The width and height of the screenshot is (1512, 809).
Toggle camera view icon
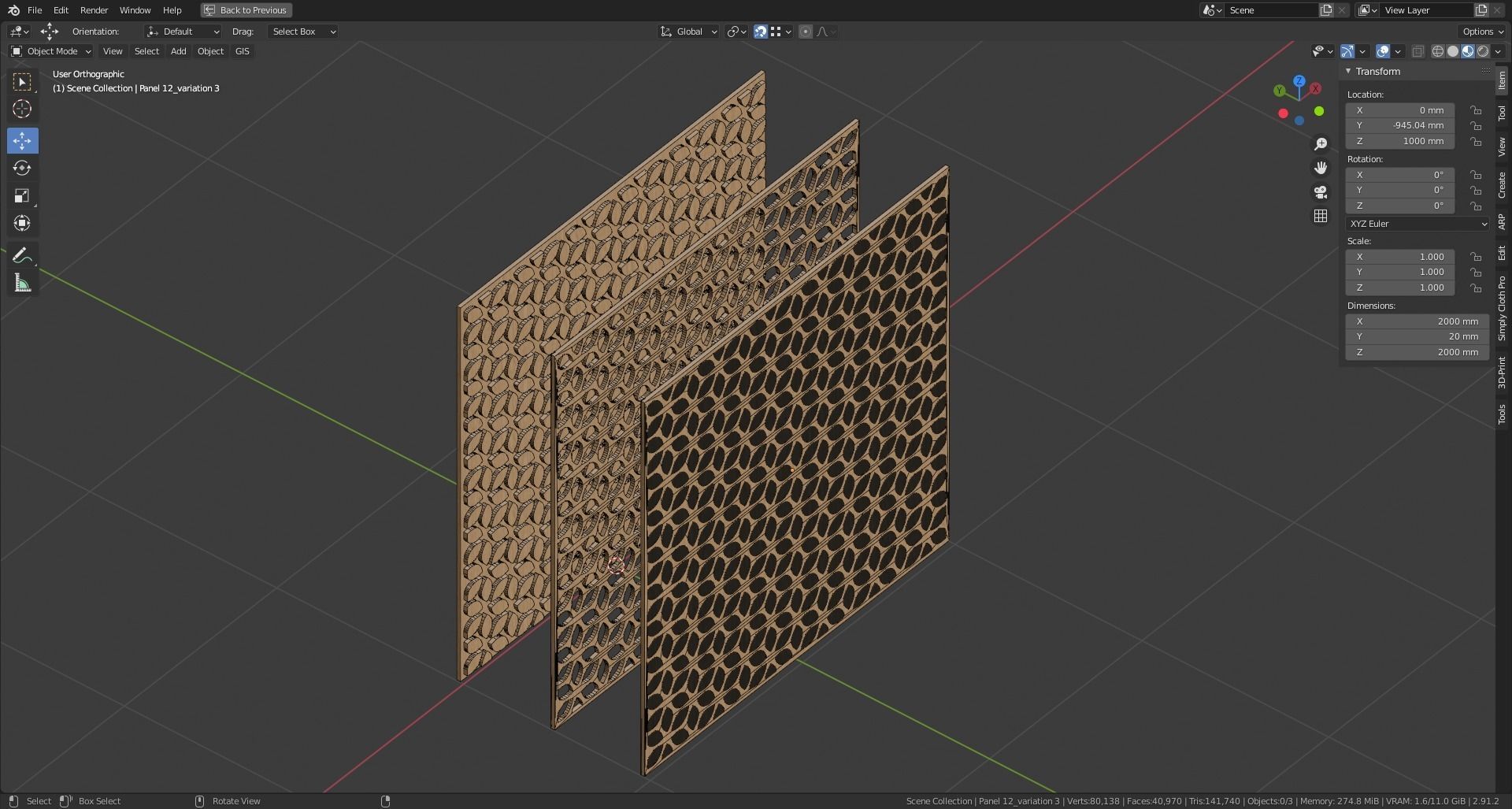[1321, 192]
